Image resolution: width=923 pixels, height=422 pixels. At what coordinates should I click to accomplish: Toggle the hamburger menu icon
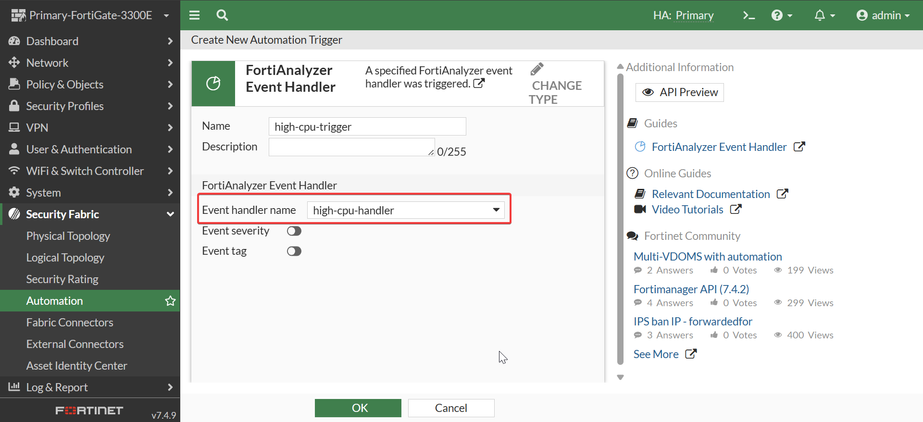pos(194,15)
